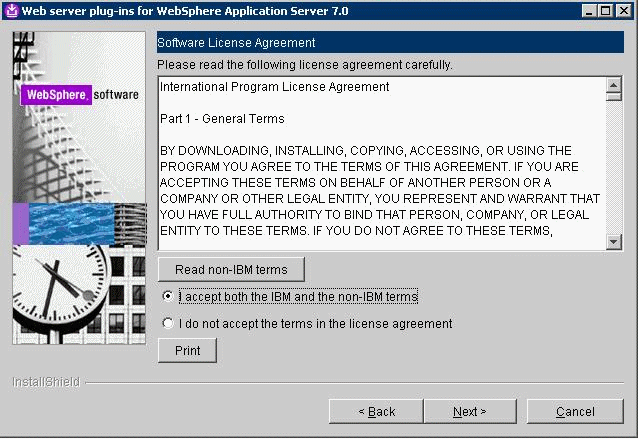Click the scrollbar track below the thumb
The height and width of the screenshot is (439, 638).
(x=614, y=167)
